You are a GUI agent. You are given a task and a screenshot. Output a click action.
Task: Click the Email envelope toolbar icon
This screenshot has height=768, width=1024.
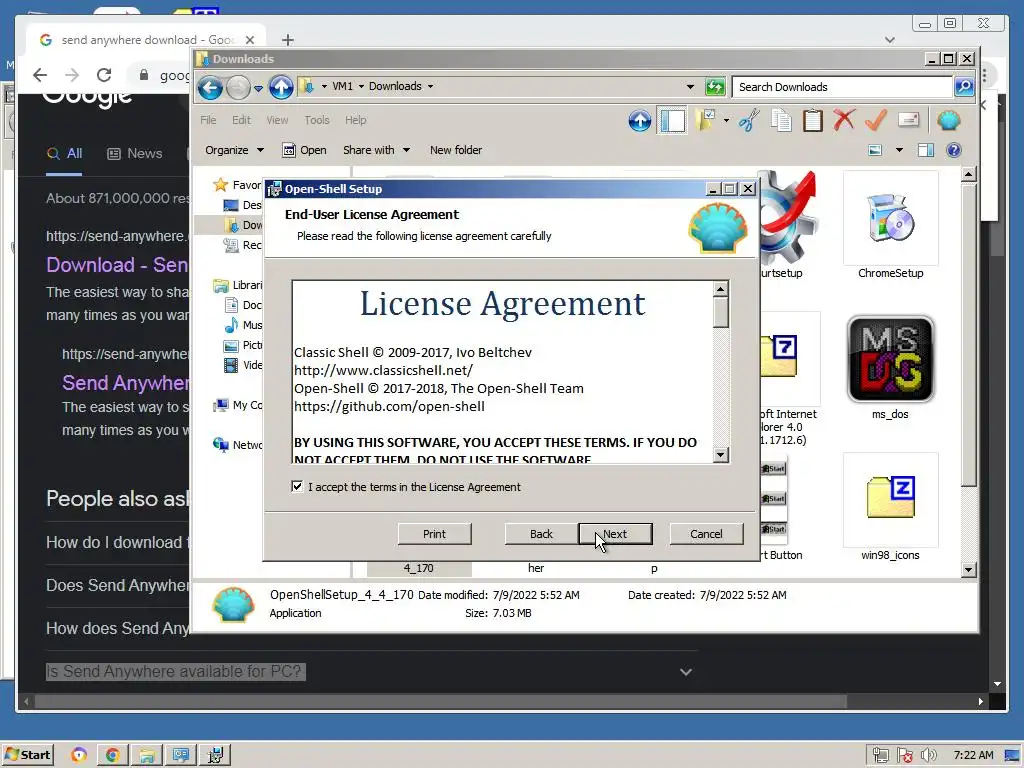point(908,120)
